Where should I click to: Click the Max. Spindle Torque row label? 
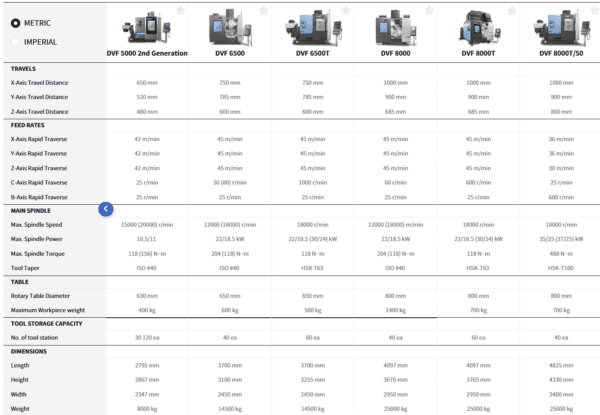(x=38, y=254)
